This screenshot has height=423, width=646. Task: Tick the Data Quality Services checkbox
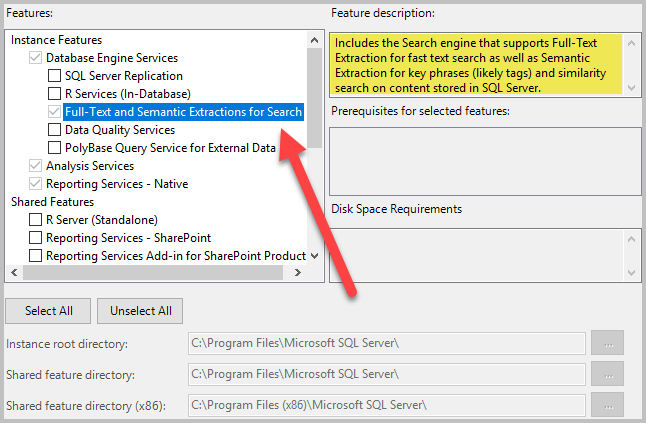click(54, 130)
